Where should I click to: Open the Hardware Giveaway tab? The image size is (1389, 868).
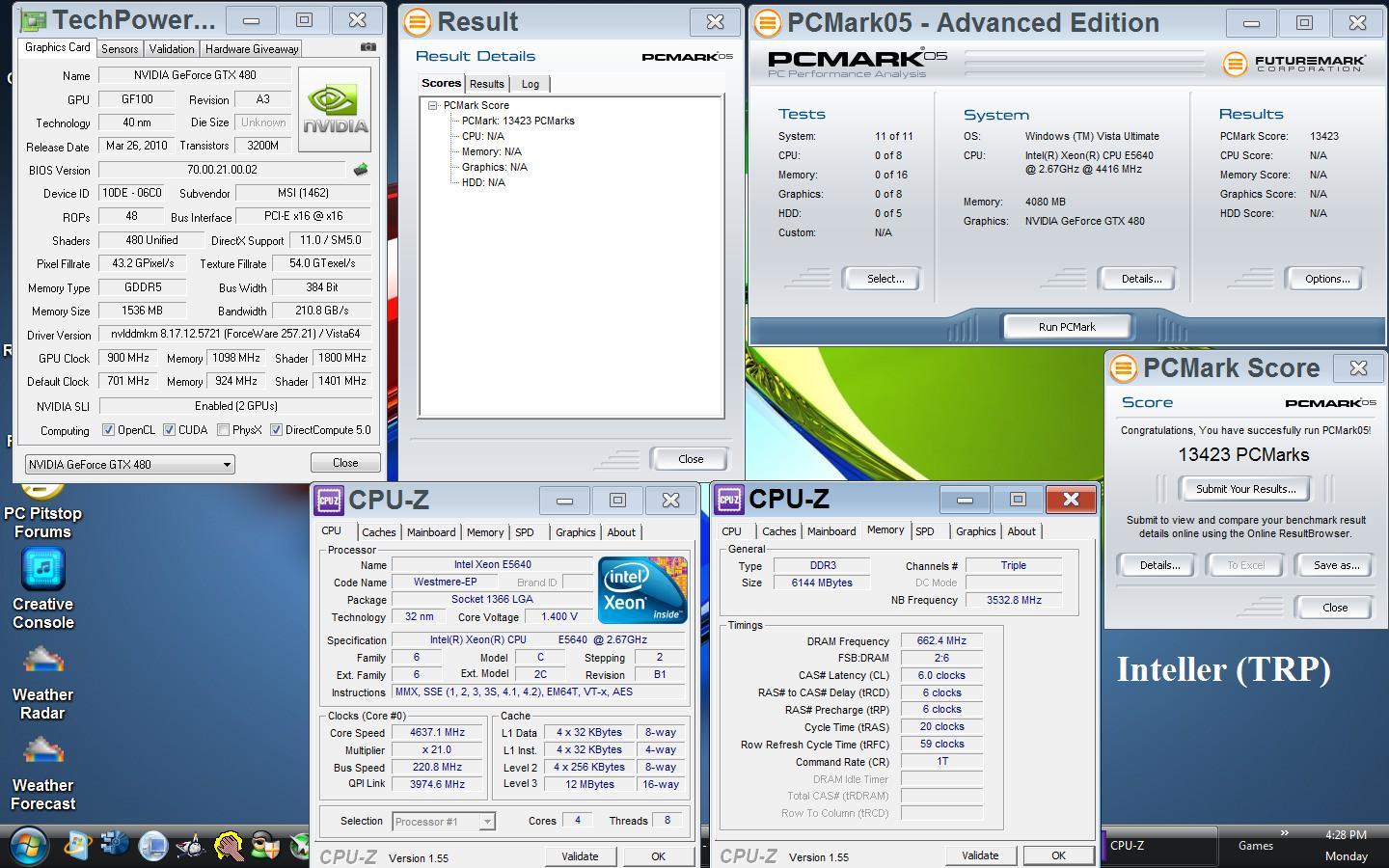click(252, 48)
